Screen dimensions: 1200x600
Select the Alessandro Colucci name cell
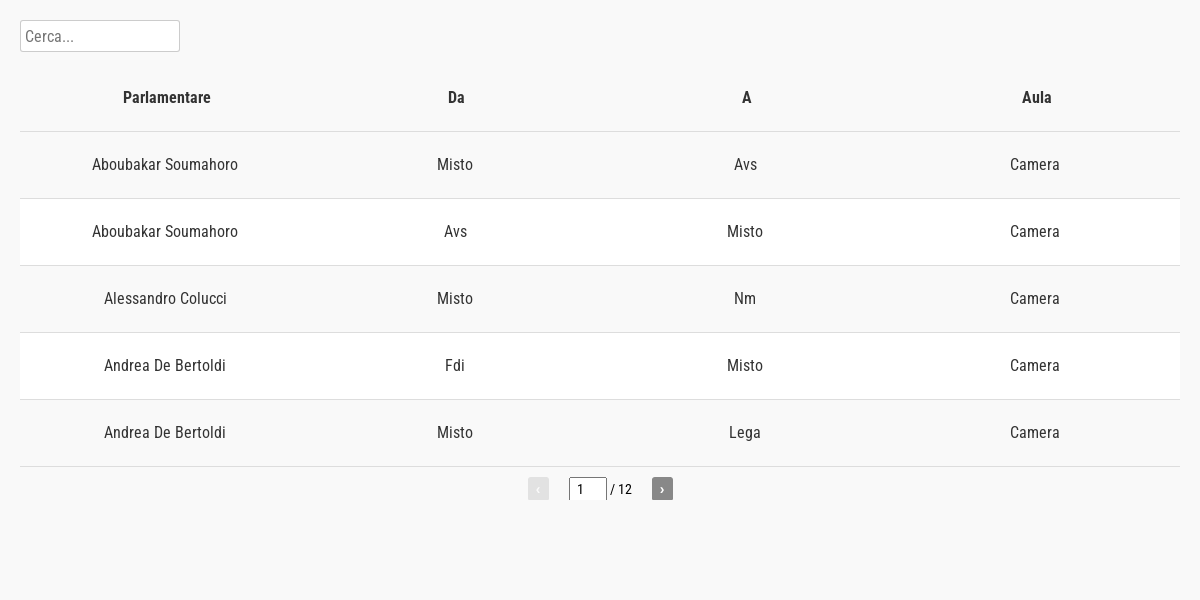tap(165, 299)
